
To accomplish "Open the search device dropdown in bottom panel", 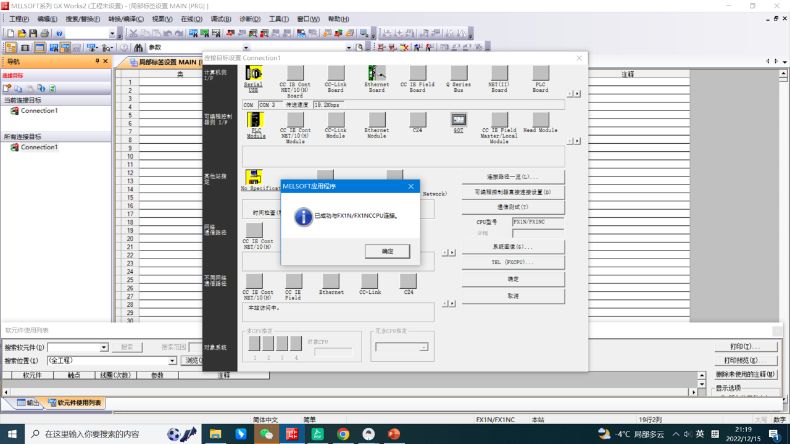I will pos(104,347).
